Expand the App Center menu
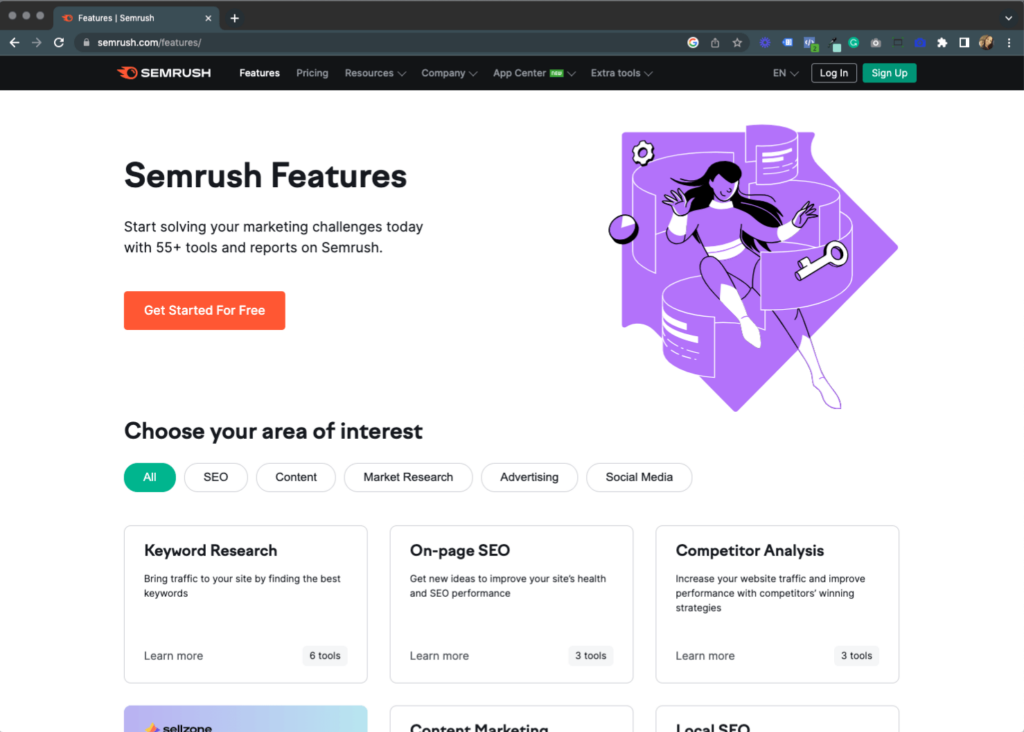Screen dimensions: 1024x732 (x=534, y=73)
